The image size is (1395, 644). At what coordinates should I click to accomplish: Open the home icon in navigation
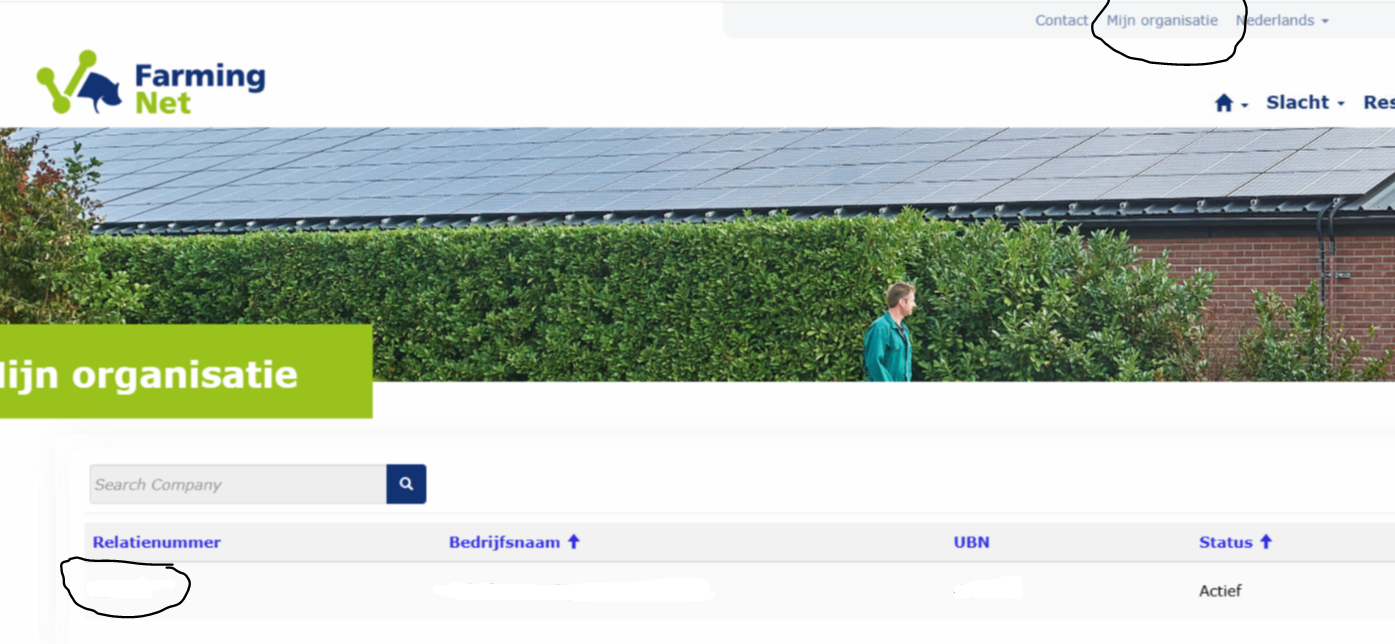[x=1224, y=103]
